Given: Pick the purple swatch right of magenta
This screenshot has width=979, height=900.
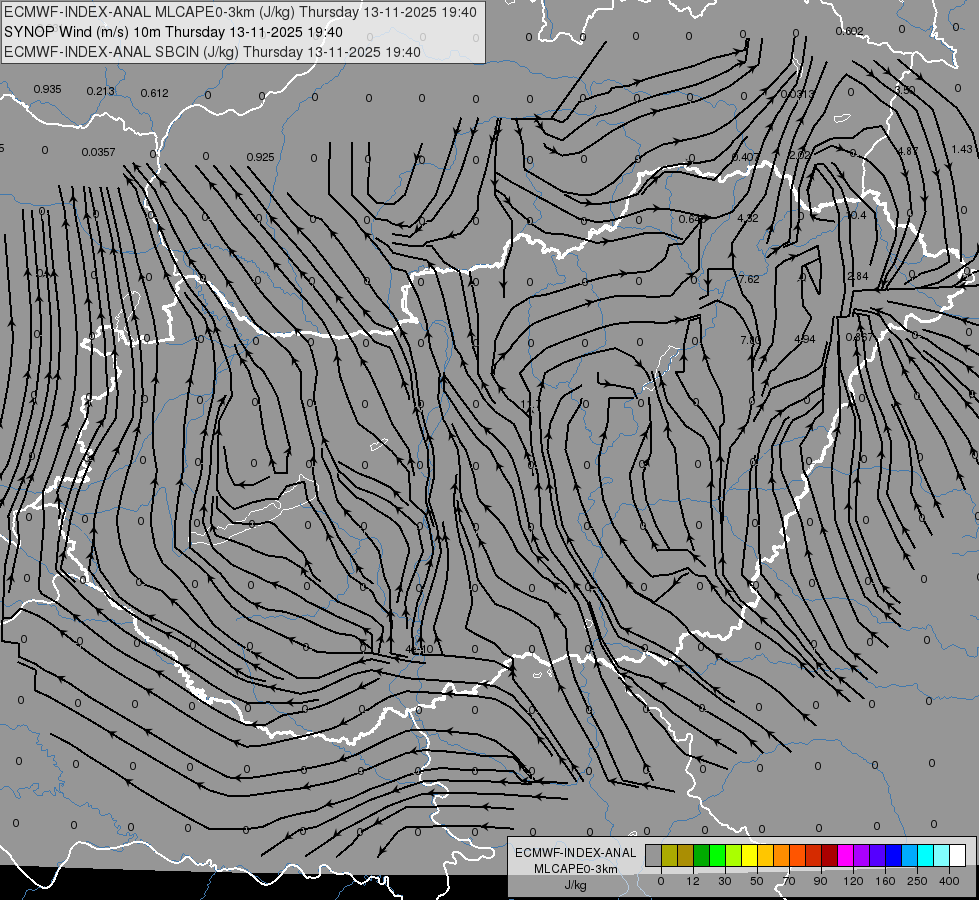Looking at the screenshot, I should (862, 855).
